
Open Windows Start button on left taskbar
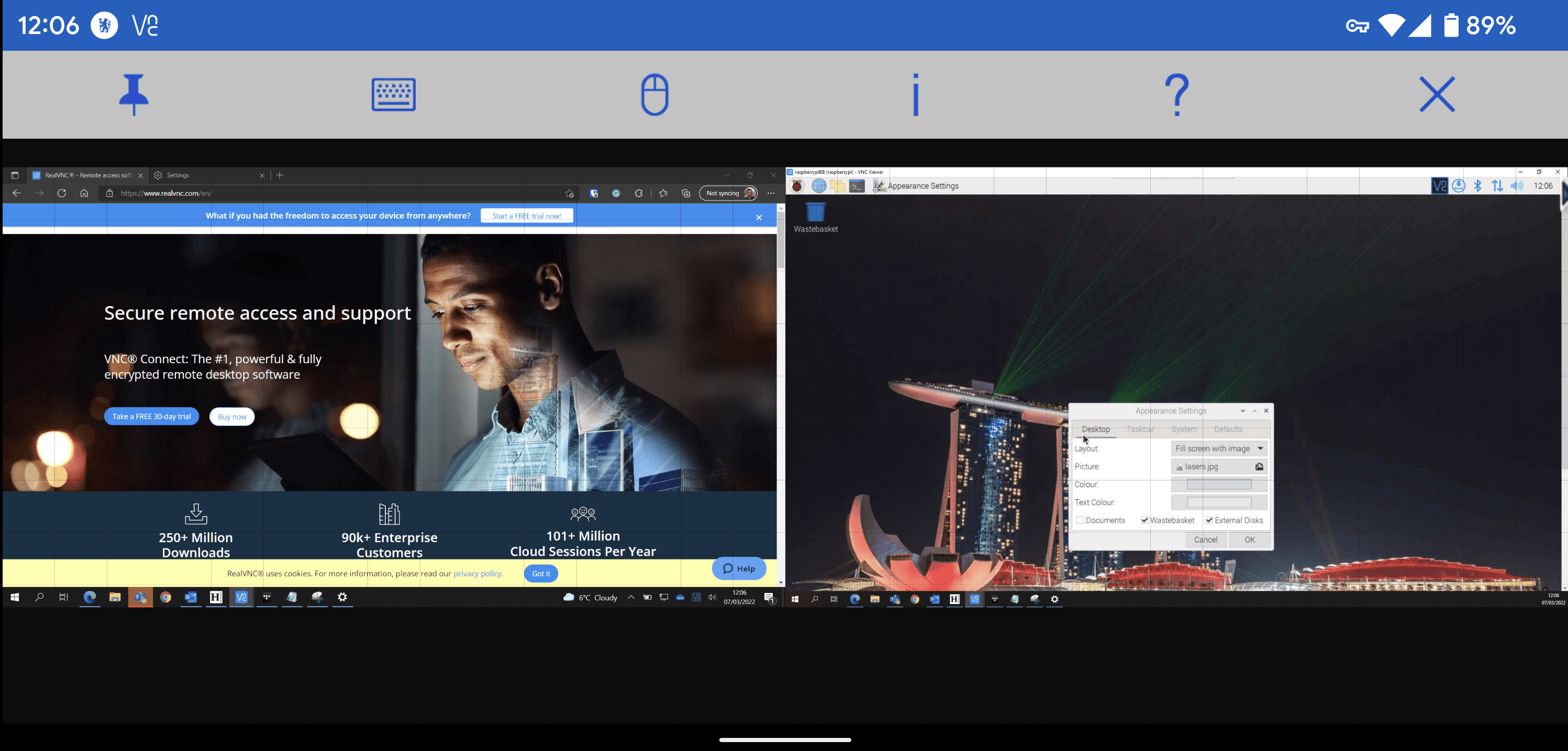pos(15,597)
